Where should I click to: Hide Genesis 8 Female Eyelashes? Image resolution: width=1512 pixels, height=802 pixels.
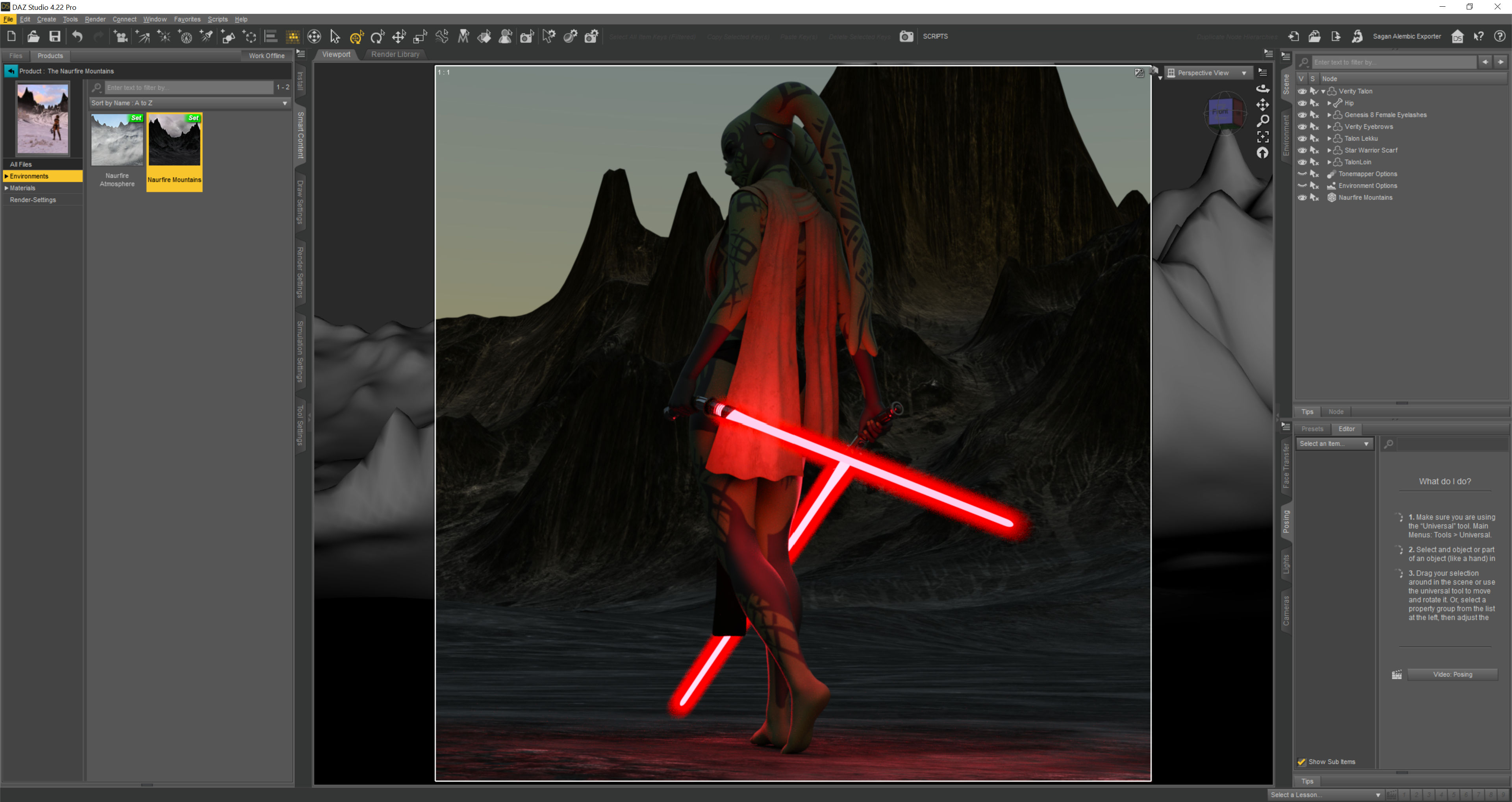(1302, 115)
